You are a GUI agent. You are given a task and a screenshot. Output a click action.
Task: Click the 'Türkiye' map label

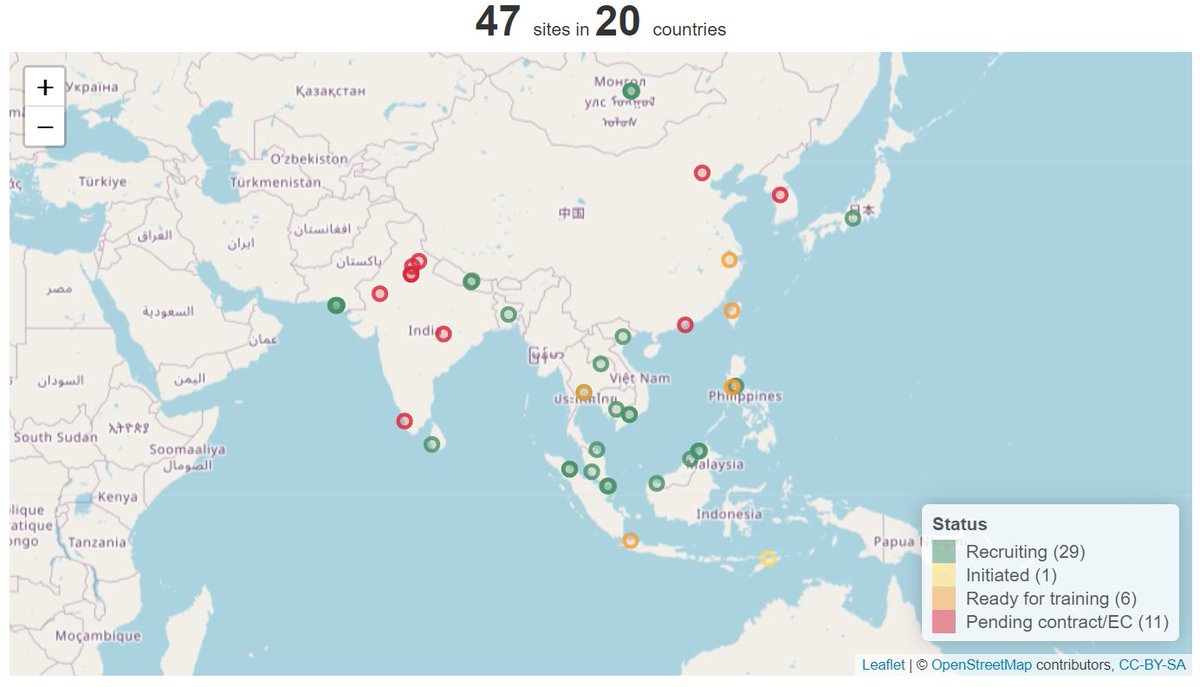pos(105,182)
